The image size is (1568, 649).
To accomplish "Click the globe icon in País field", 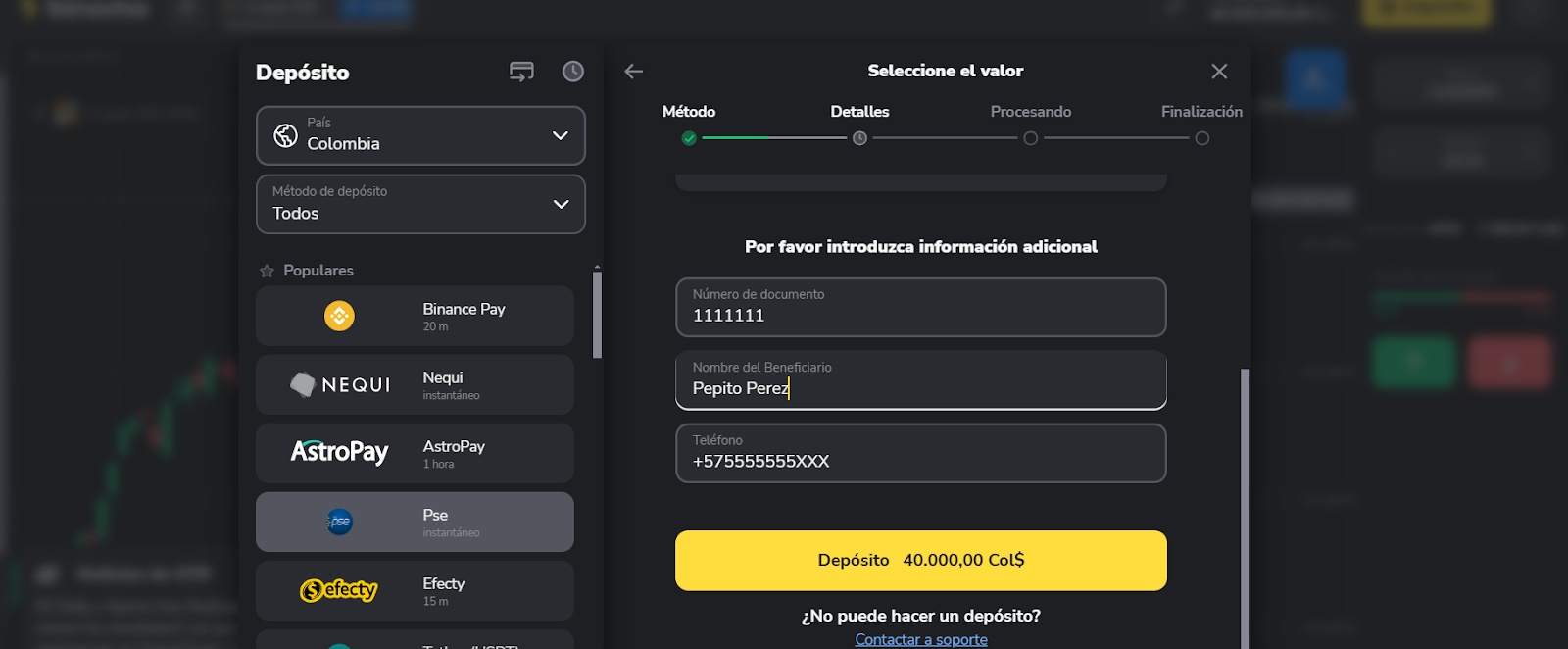I will pos(285,135).
